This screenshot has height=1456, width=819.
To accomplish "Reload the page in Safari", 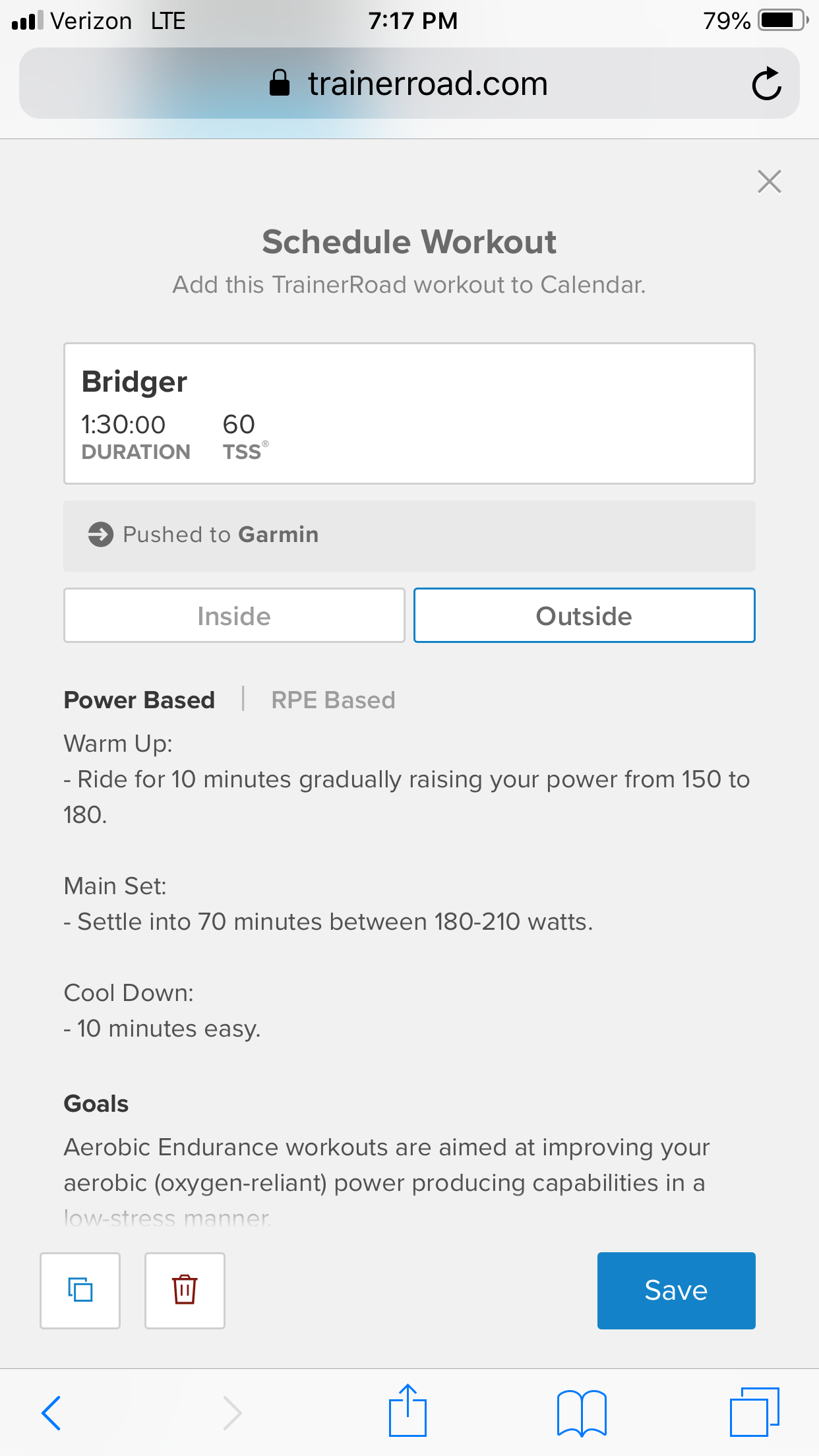I will [x=766, y=84].
